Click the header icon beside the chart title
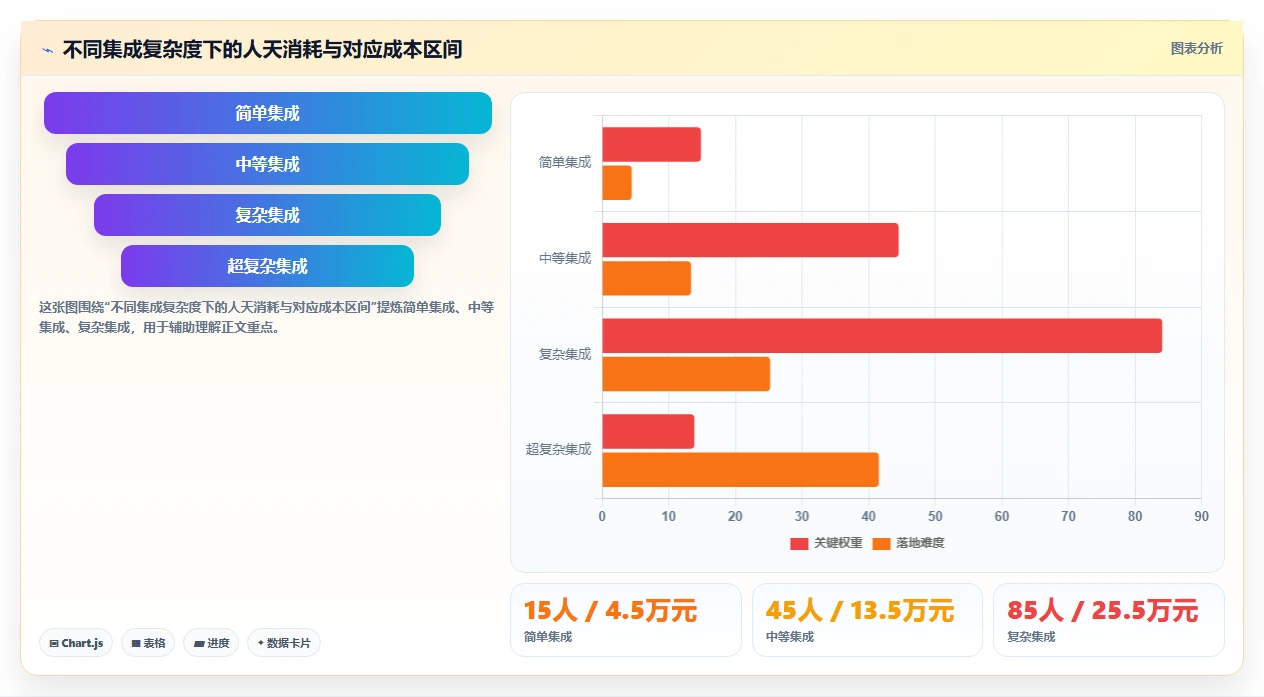Viewport: 1264px width, 697px height. (x=47, y=50)
